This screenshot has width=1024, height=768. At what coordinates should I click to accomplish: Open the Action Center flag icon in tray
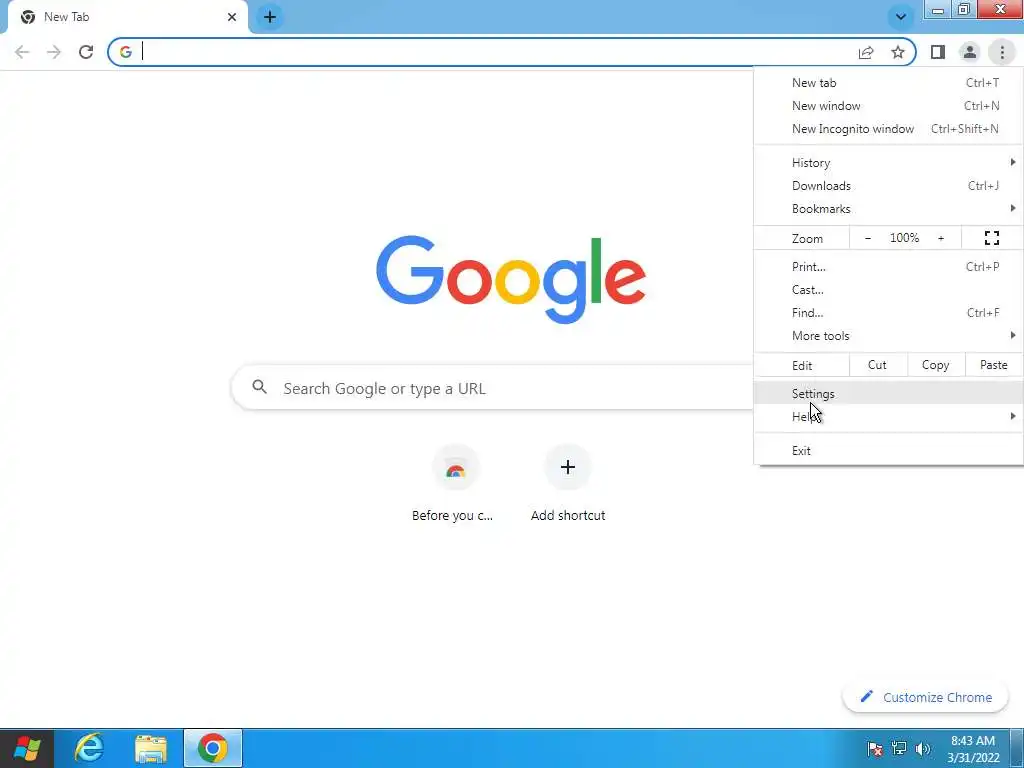874,749
